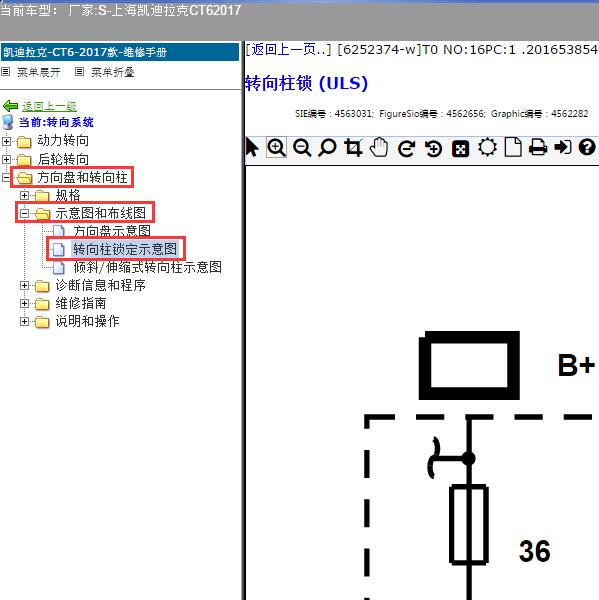Click the fit to window icon
The width and height of the screenshot is (599, 600).
coord(460,148)
